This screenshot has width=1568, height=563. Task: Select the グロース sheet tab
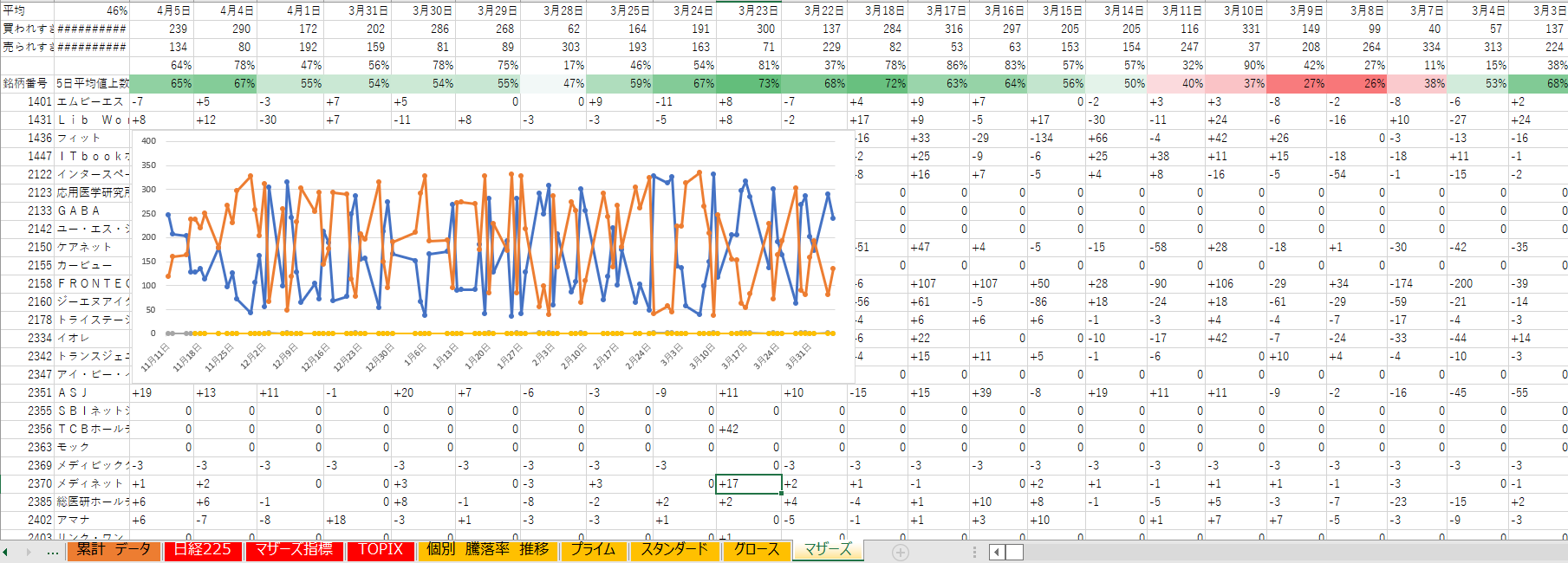(756, 550)
